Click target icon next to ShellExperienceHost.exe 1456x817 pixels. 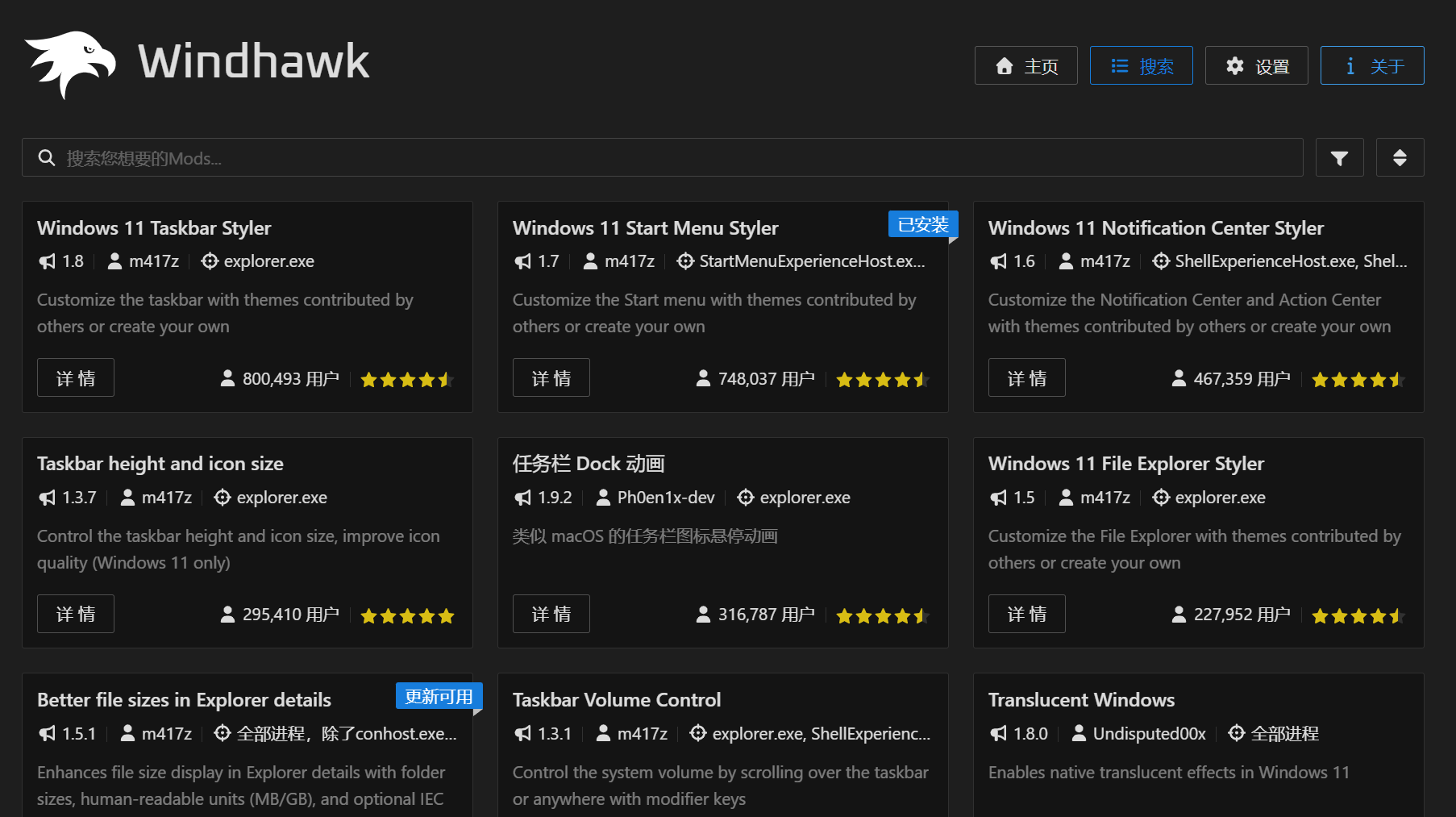click(x=1161, y=261)
